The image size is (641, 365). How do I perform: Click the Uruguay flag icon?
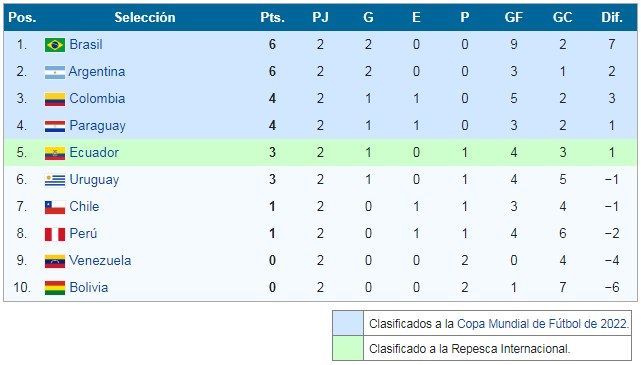click(55, 180)
